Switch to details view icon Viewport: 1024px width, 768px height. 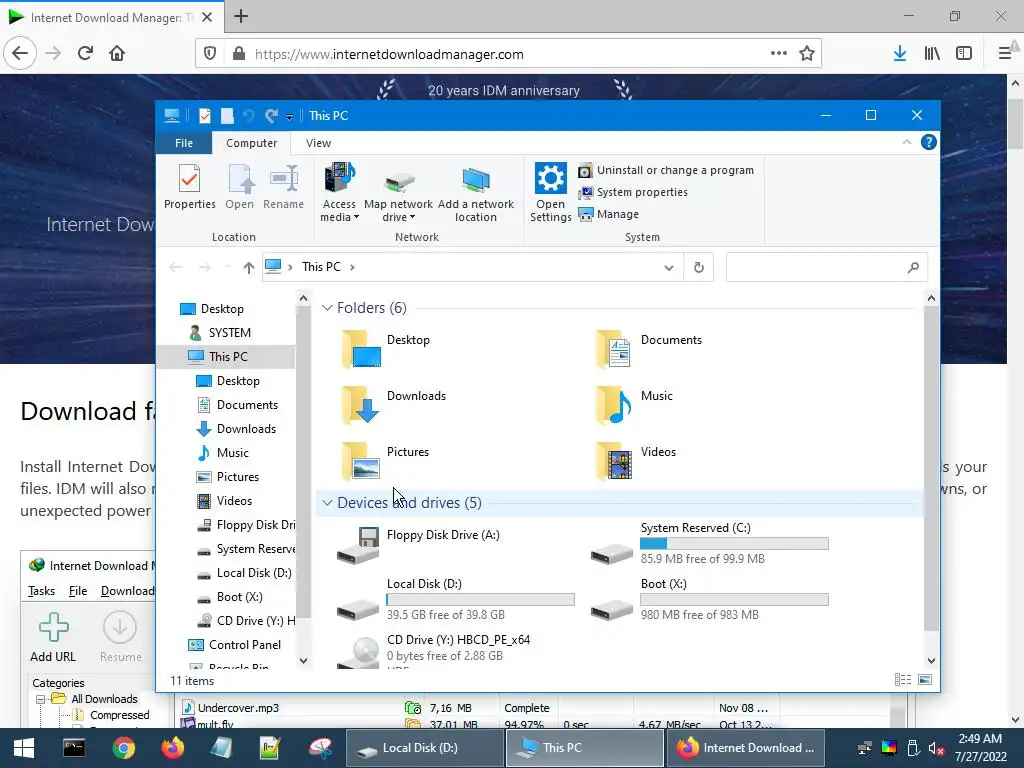coord(903,680)
